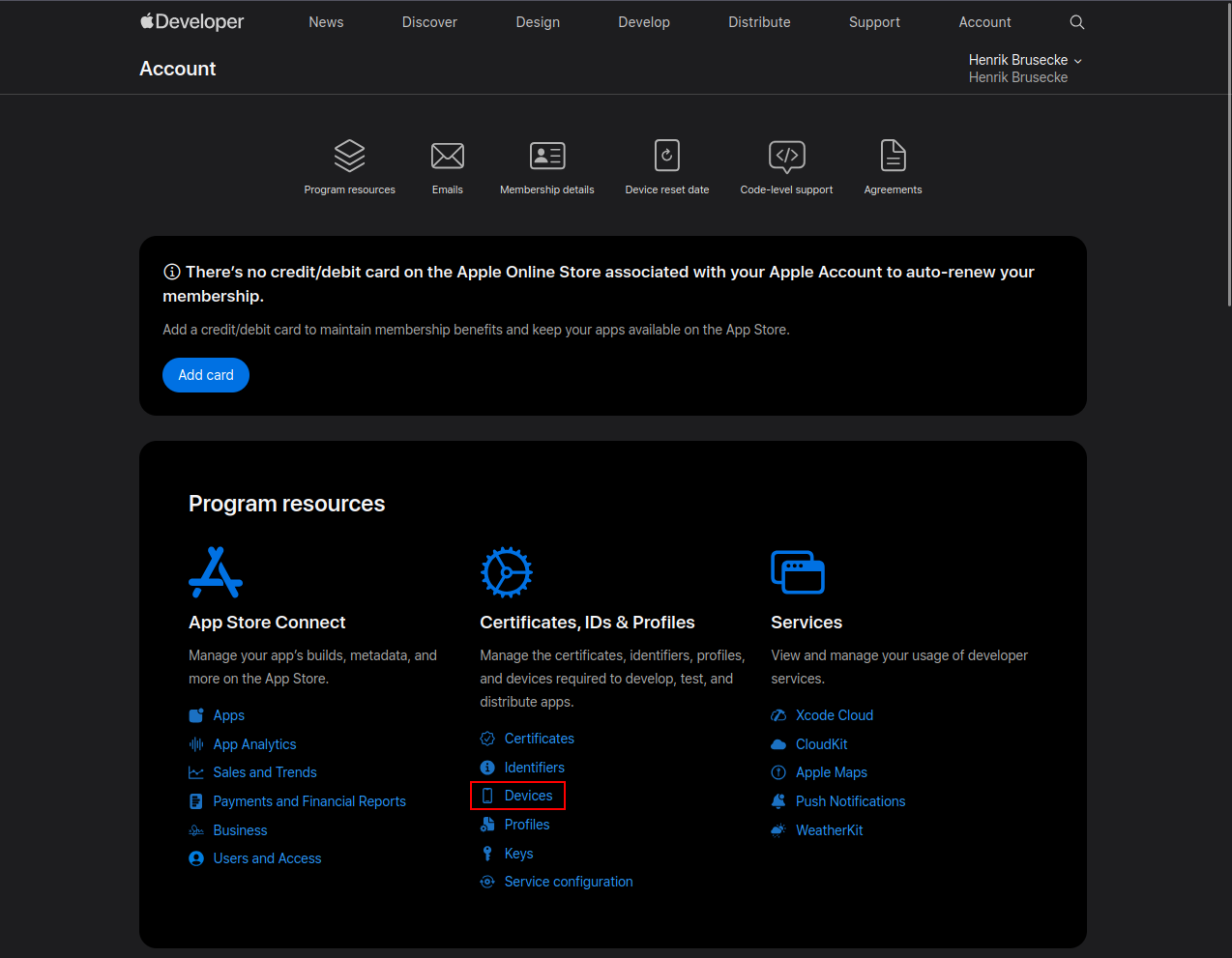1232x958 pixels.
Task: Click the gauge icon beside Xcode Cloud
Action: tap(778, 715)
